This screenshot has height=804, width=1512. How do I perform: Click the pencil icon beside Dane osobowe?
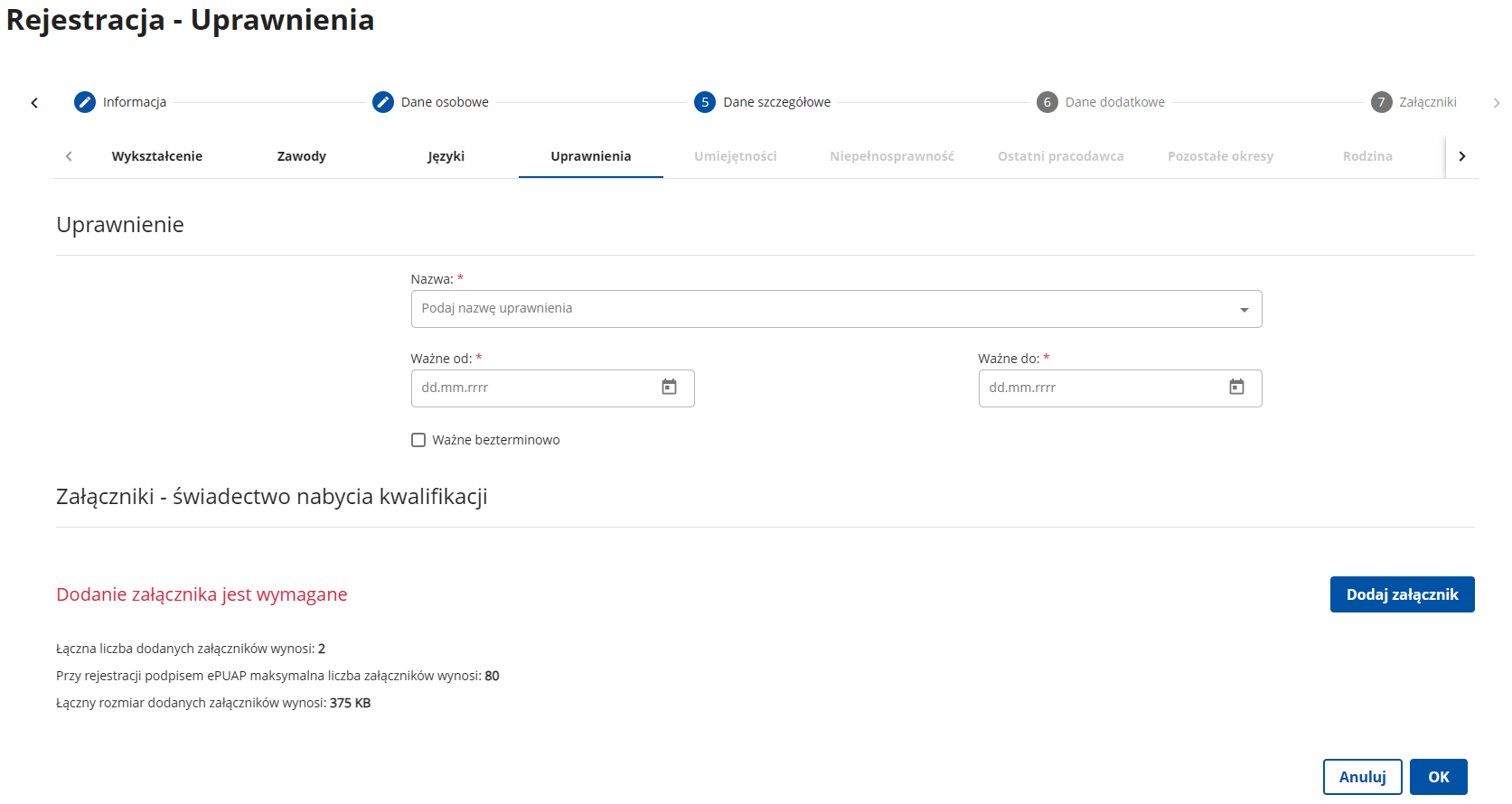(383, 102)
